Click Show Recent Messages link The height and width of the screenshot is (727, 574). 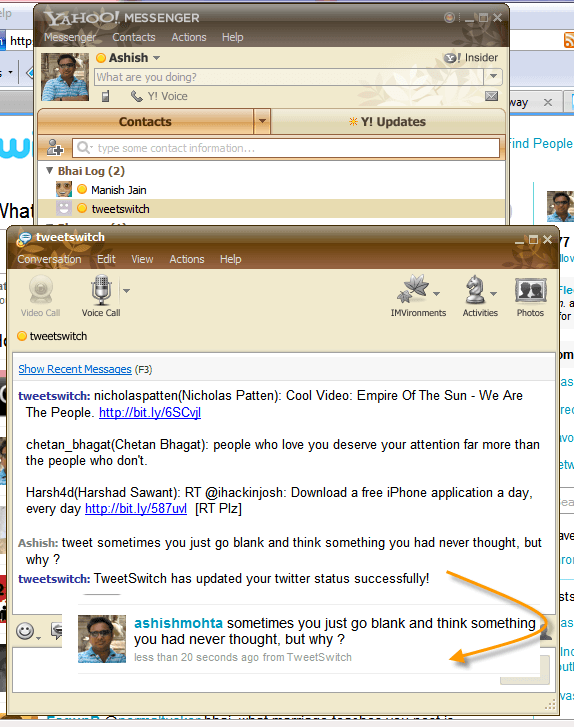point(75,369)
